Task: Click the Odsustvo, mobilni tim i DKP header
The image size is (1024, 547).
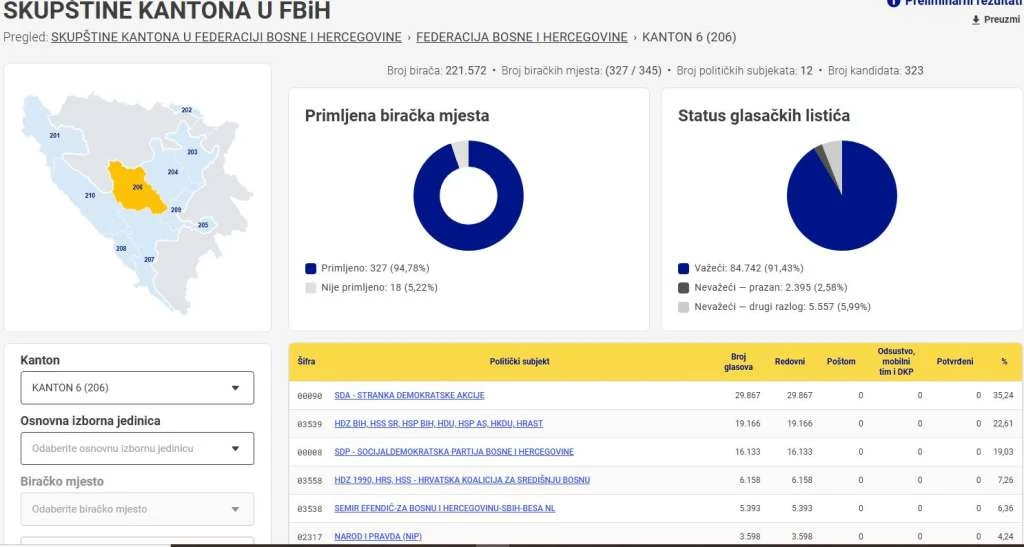Action: point(897,362)
